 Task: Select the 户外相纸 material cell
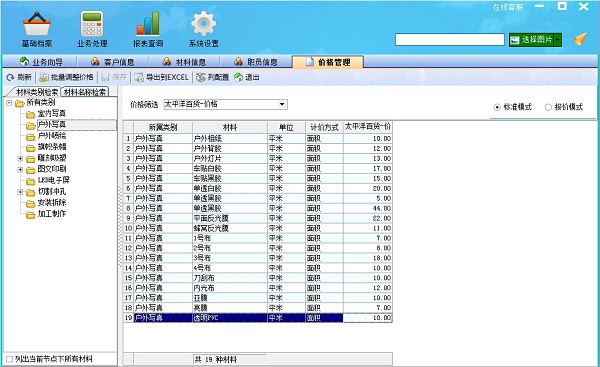230,139
